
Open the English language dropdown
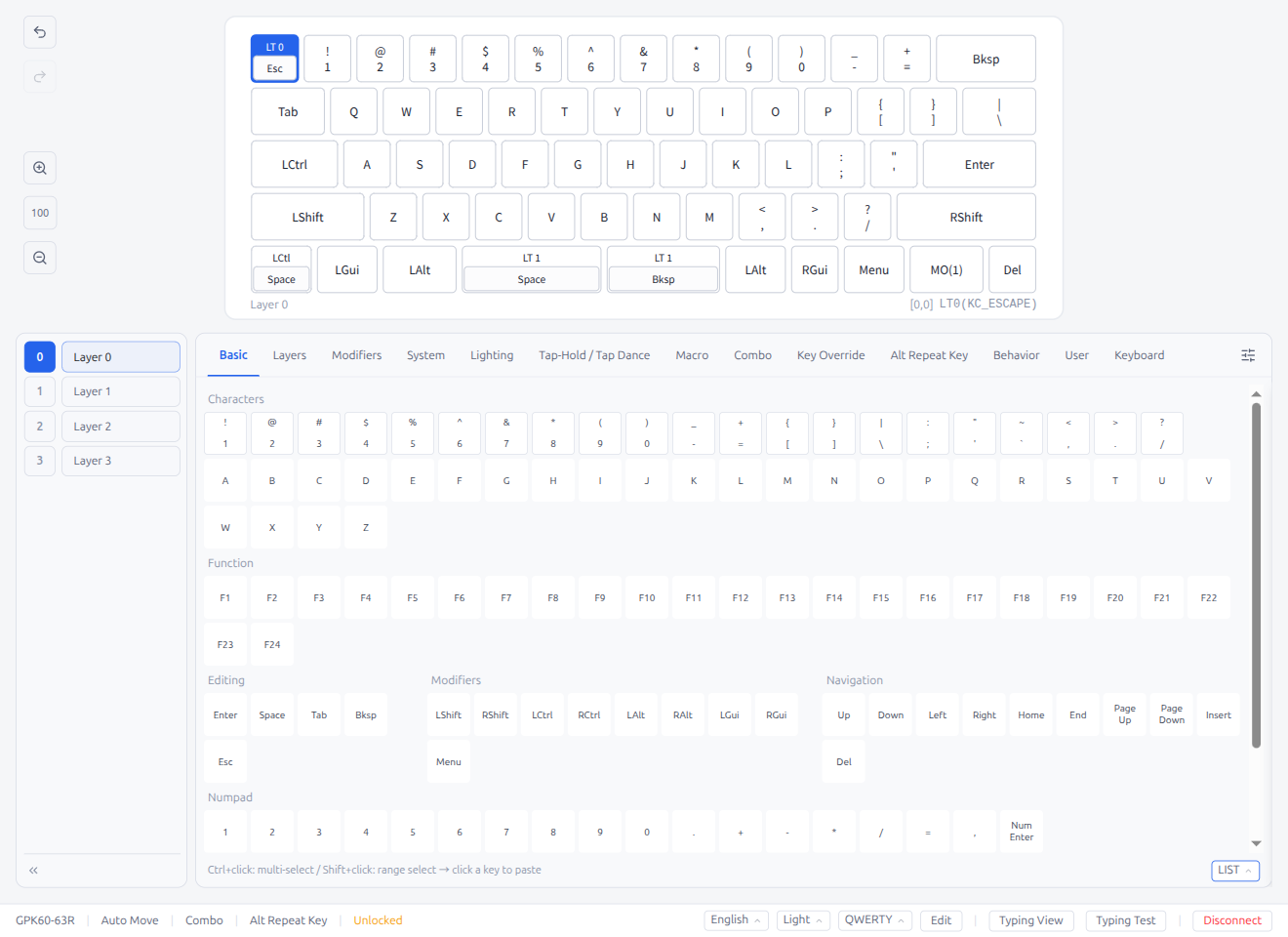(x=736, y=920)
